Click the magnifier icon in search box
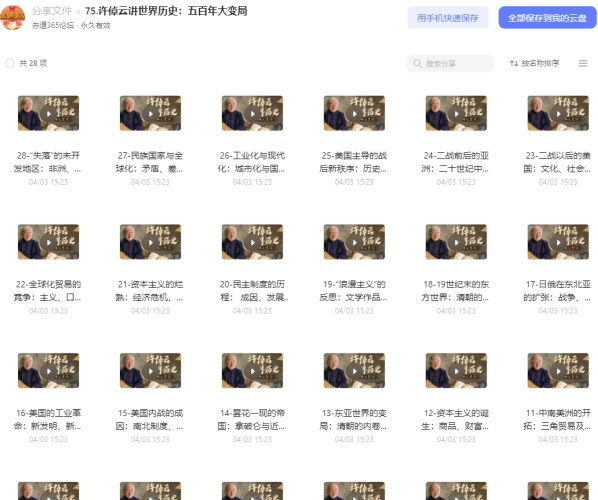598x500 pixels. [418, 63]
